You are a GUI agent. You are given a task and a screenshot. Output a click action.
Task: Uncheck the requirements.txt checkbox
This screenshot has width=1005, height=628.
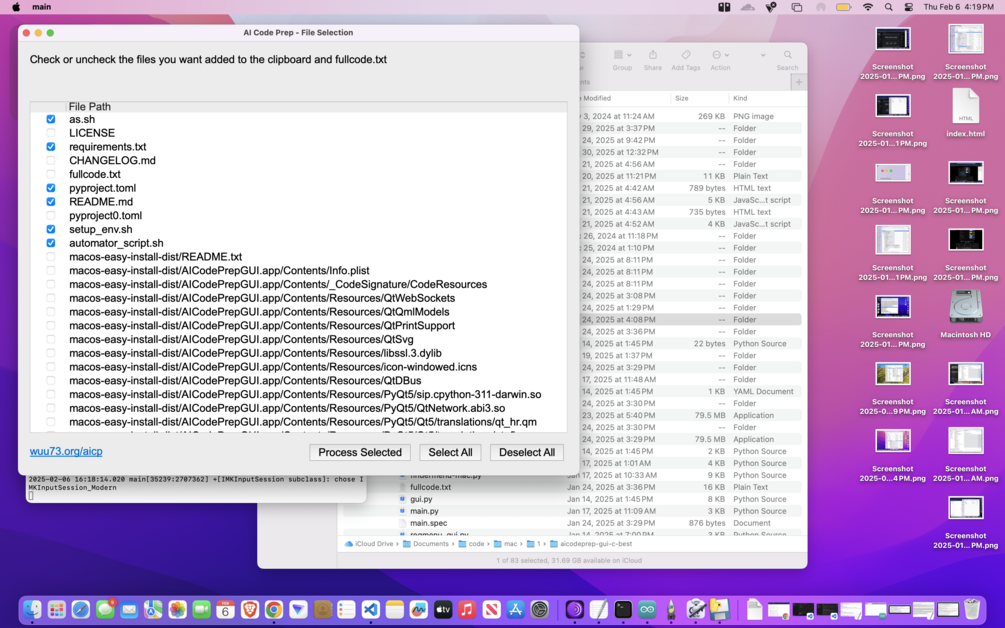coord(51,147)
